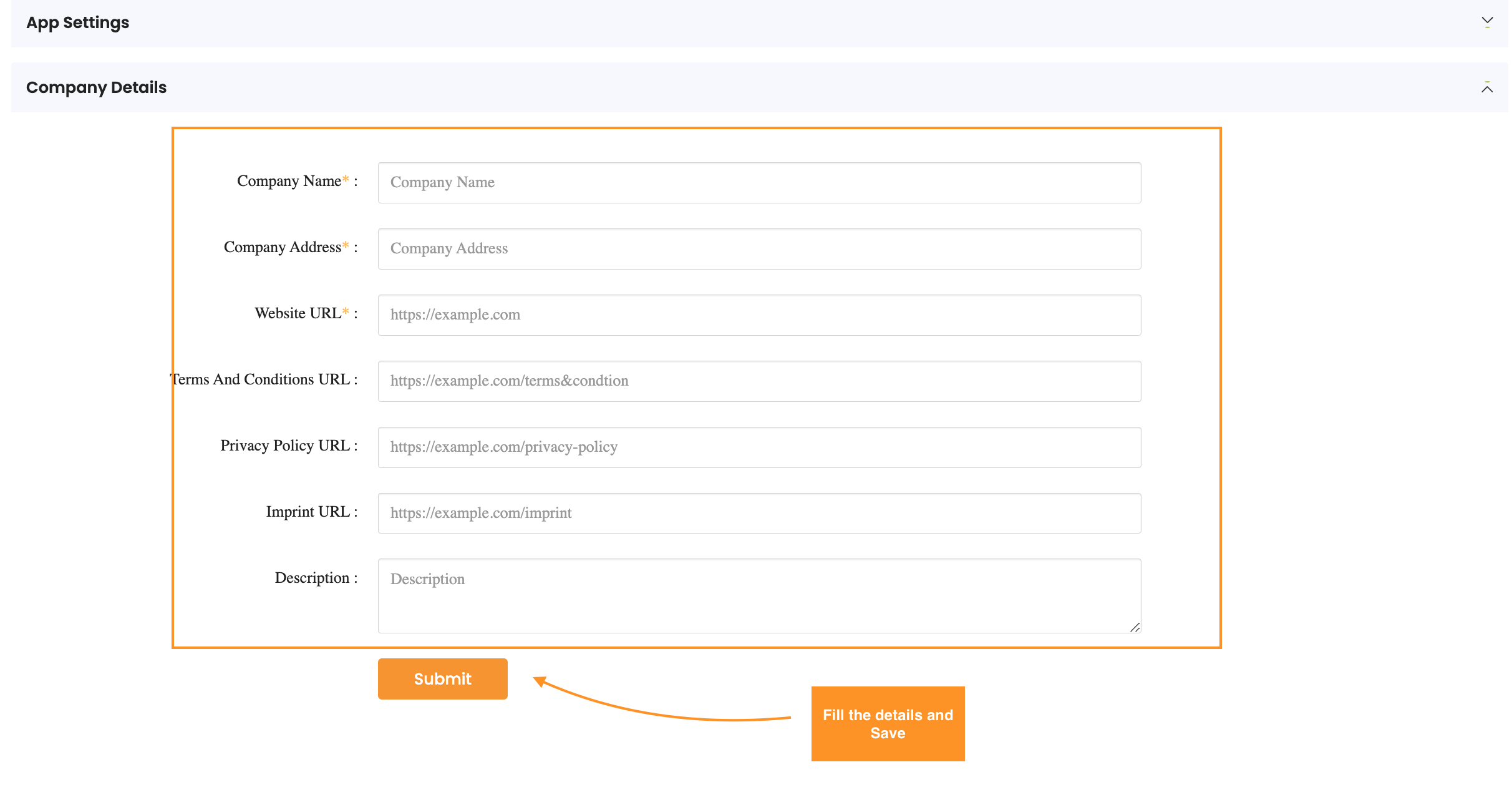Click into the Company Address field
1512x805 pixels.
click(759, 249)
